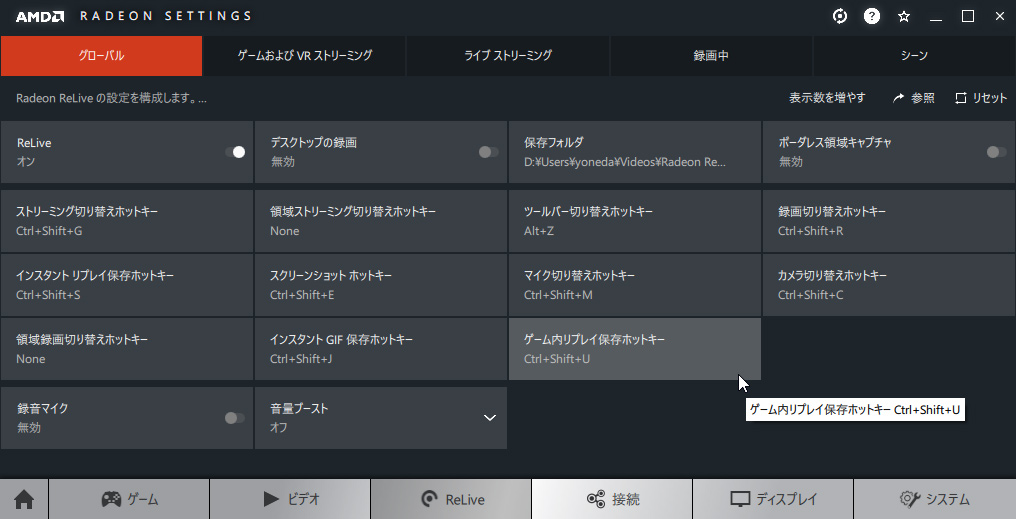Click the arrow icon next to 参照
The image size is (1016, 519).
898,98
